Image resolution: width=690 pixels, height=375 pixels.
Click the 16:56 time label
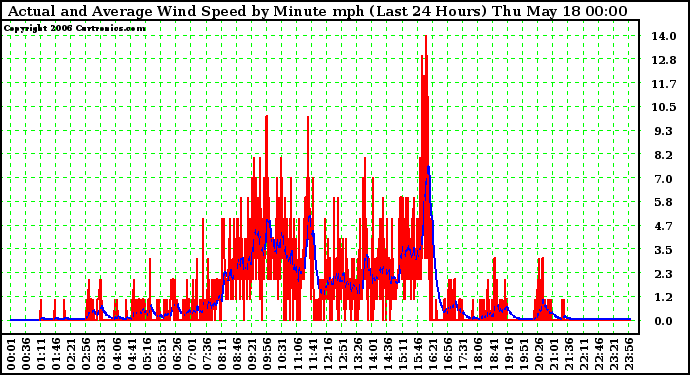point(448,354)
